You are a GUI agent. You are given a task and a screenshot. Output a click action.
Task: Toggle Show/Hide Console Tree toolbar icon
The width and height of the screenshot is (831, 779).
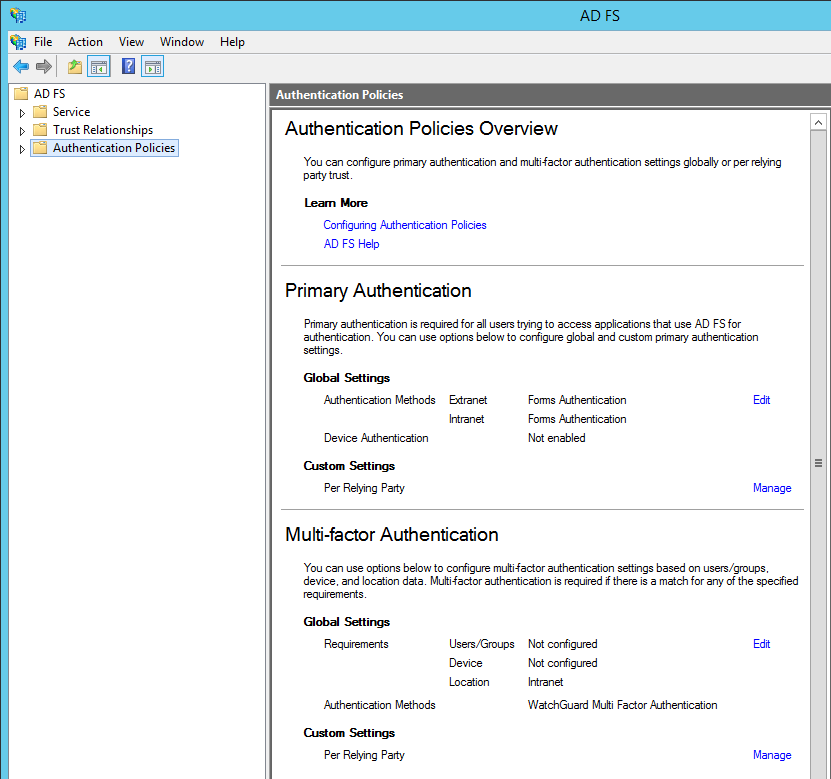pos(98,67)
